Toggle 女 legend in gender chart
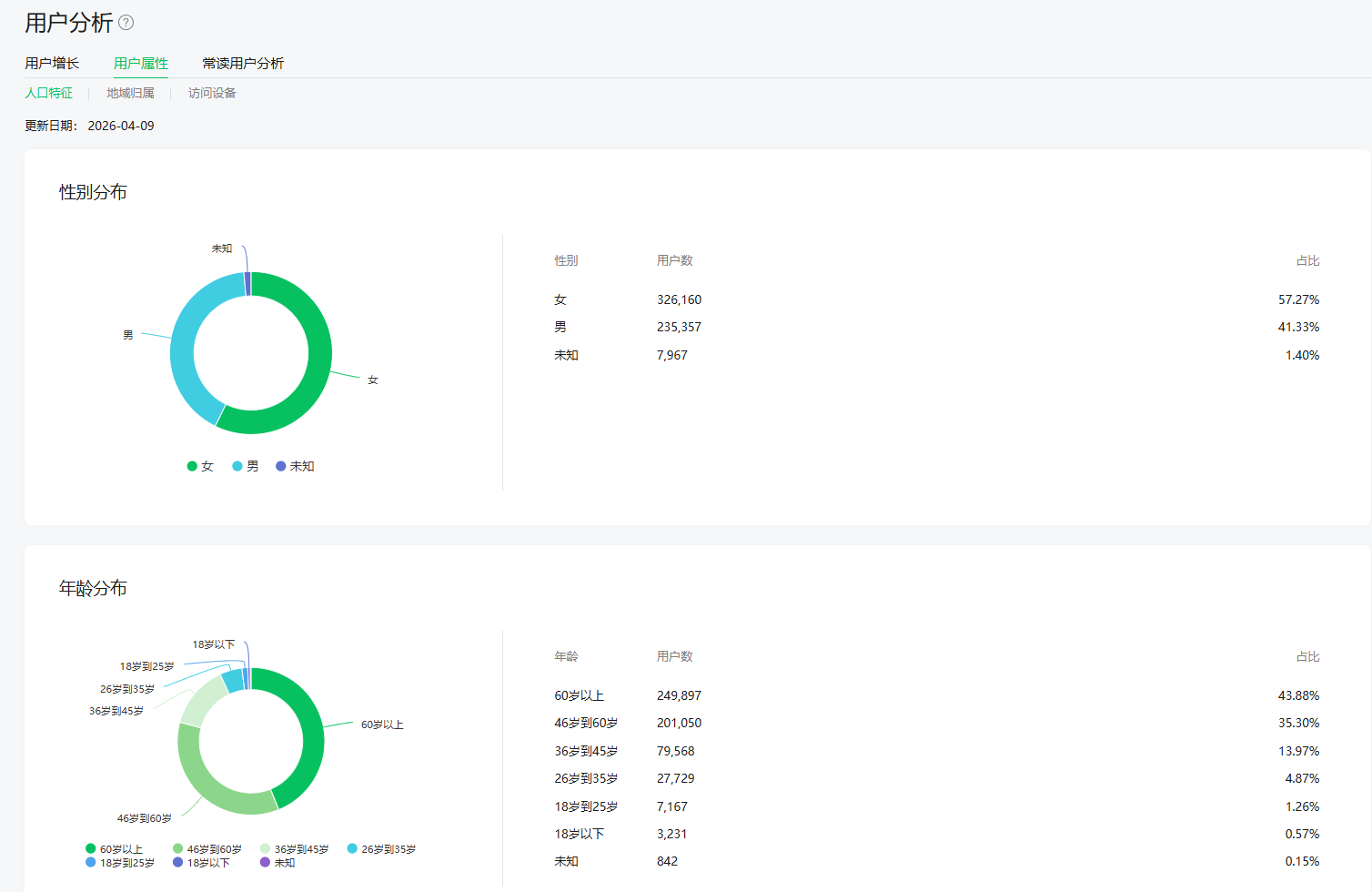This screenshot has width=1372, height=892. click(x=200, y=466)
